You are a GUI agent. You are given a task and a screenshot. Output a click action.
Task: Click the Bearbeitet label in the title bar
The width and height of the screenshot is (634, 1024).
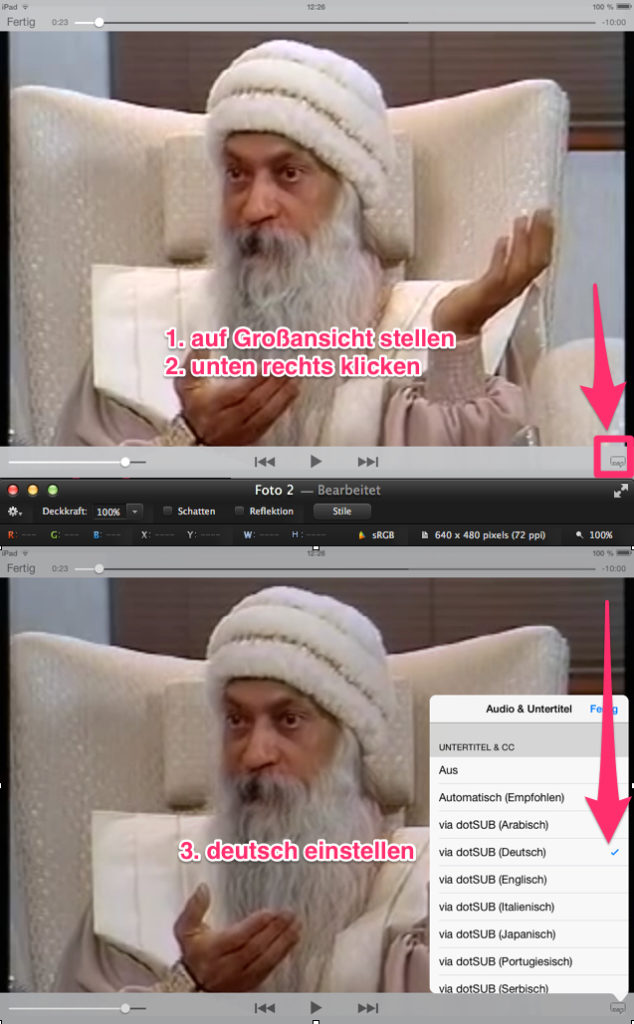(x=349, y=490)
